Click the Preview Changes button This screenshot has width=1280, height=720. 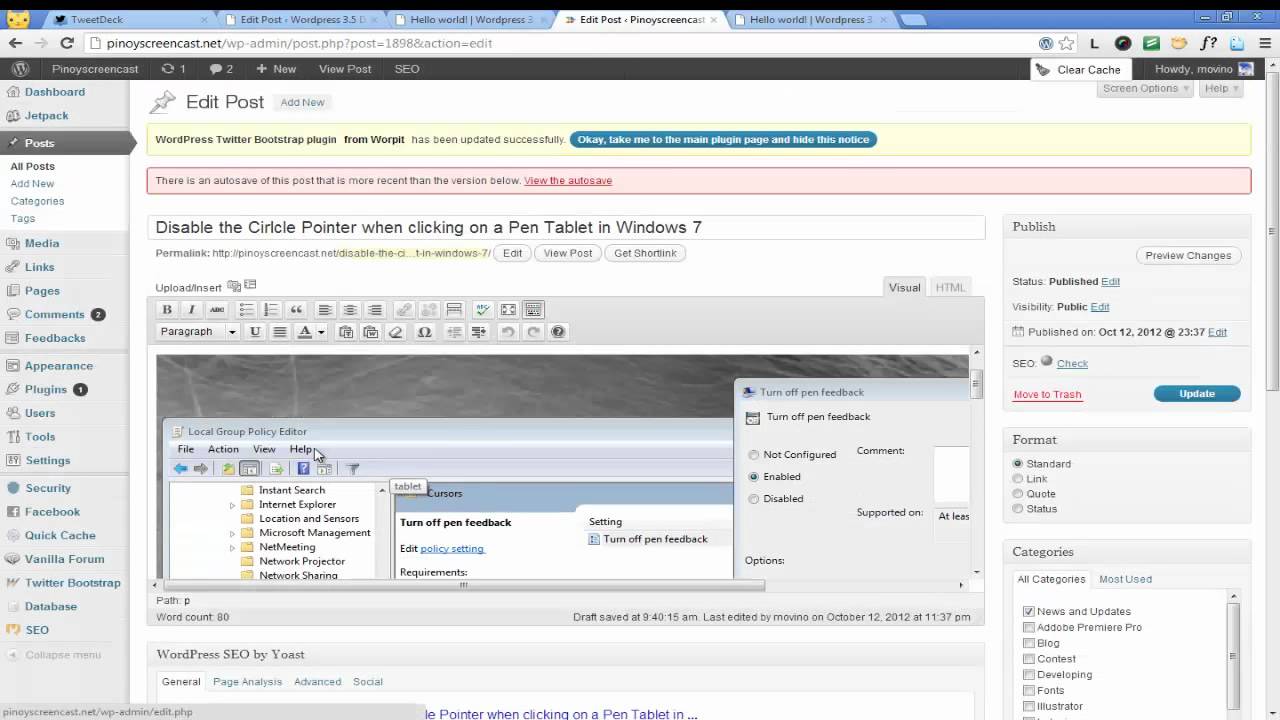tap(1188, 256)
